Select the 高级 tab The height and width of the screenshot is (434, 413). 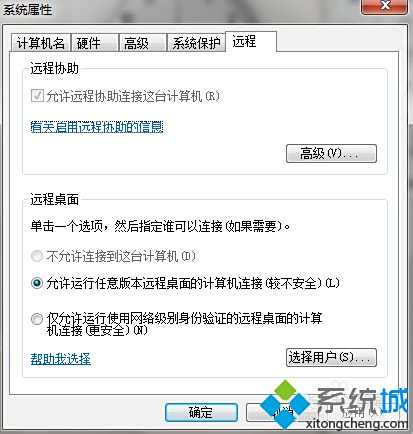(x=142, y=43)
